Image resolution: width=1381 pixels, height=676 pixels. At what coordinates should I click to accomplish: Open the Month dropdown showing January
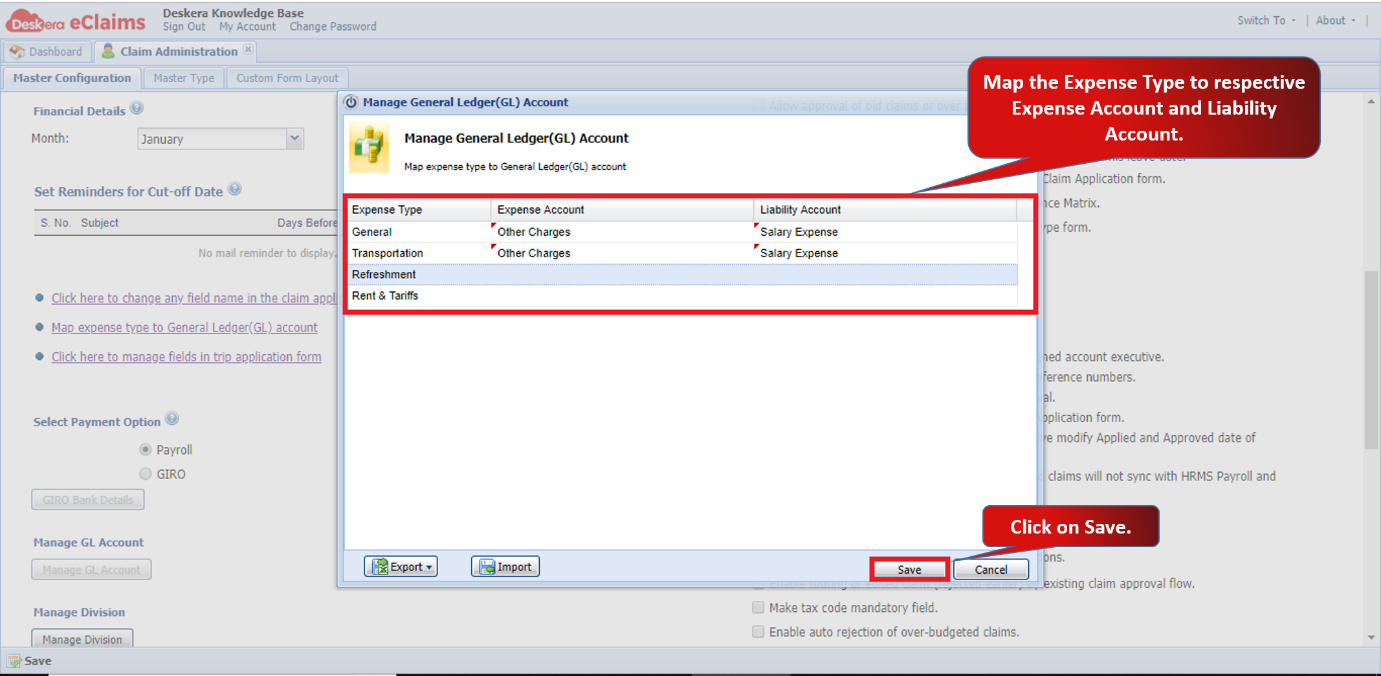click(220, 139)
